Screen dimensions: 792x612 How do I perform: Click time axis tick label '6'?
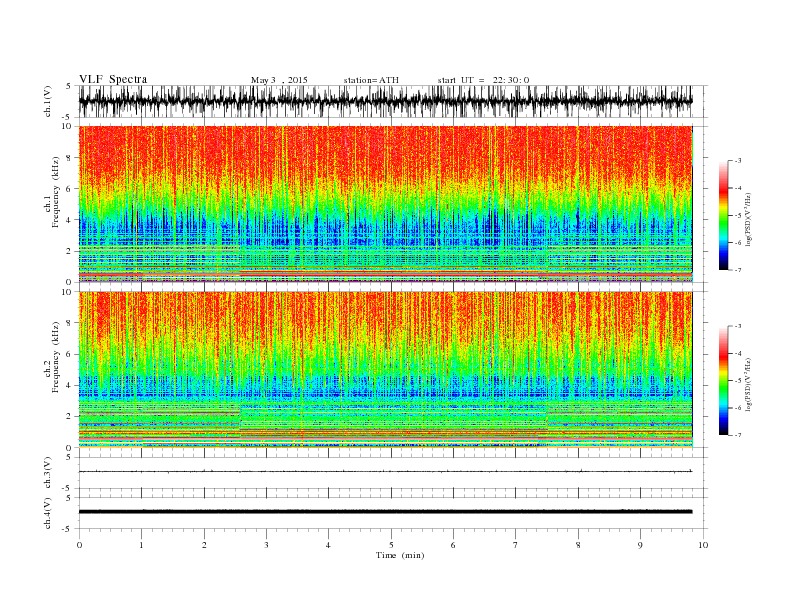[453, 545]
